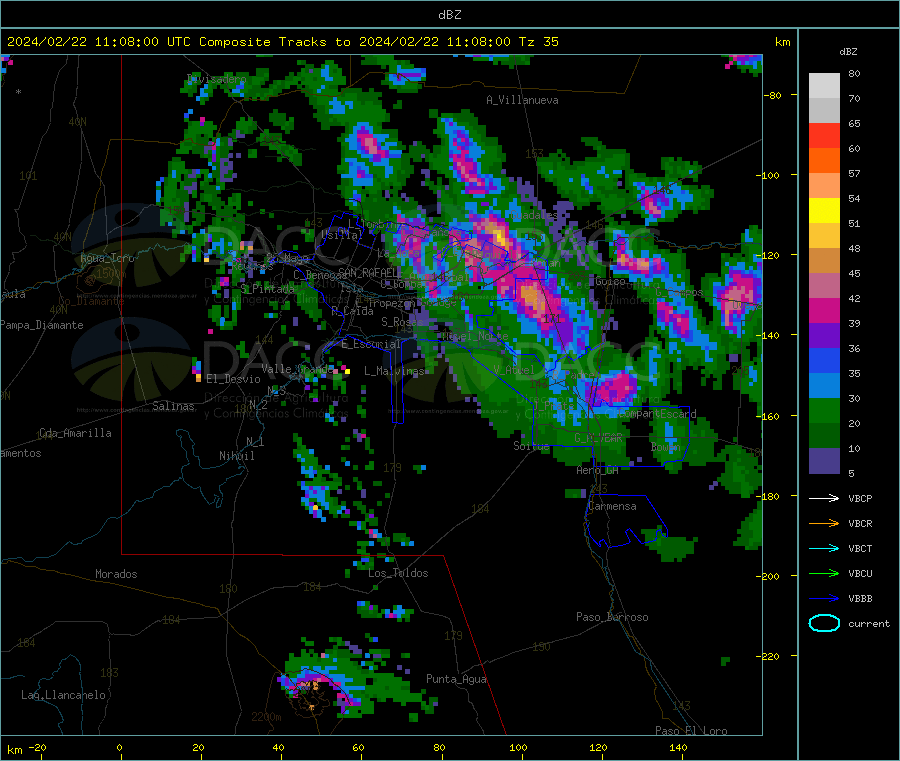Click the cyan 'current' ellipse legend icon
The width and height of the screenshot is (900, 761).
pyautogui.click(x=824, y=623)
